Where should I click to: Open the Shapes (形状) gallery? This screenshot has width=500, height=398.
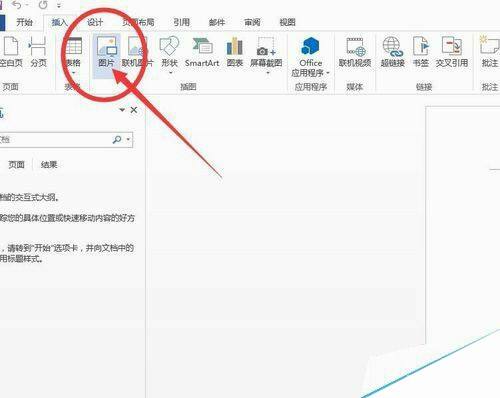pos(169,55)
